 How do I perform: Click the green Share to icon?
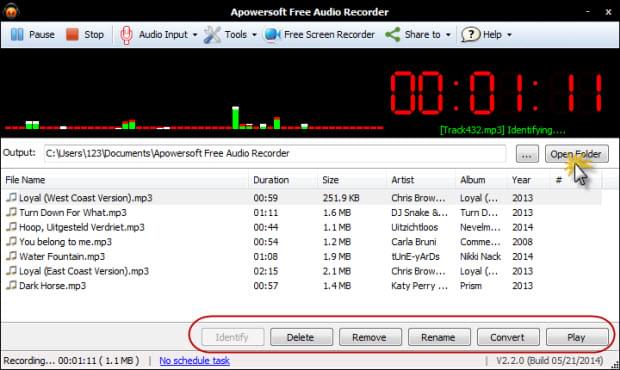[x=393, y=35]
